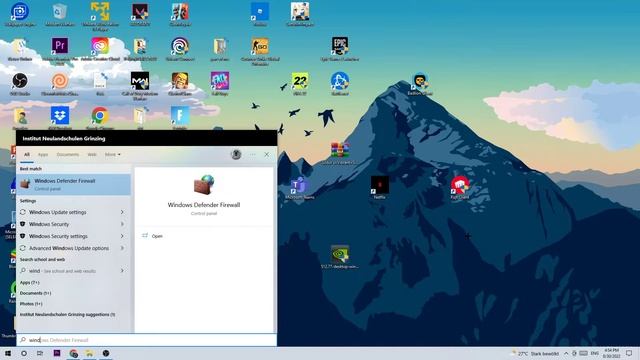Open Riot Client desktop shortcut
Viewport: 640px width, 360px height.
coord(460,188)
